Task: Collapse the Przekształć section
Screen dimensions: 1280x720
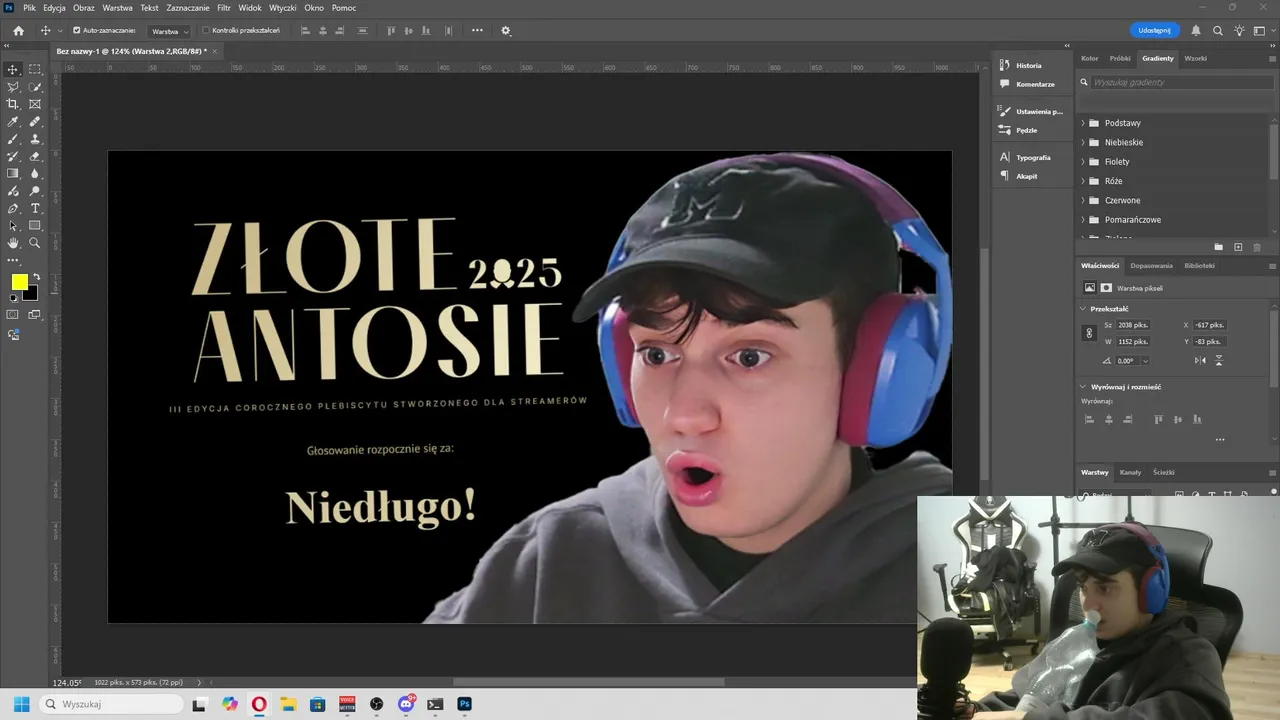Action: tap(1083, 309)
